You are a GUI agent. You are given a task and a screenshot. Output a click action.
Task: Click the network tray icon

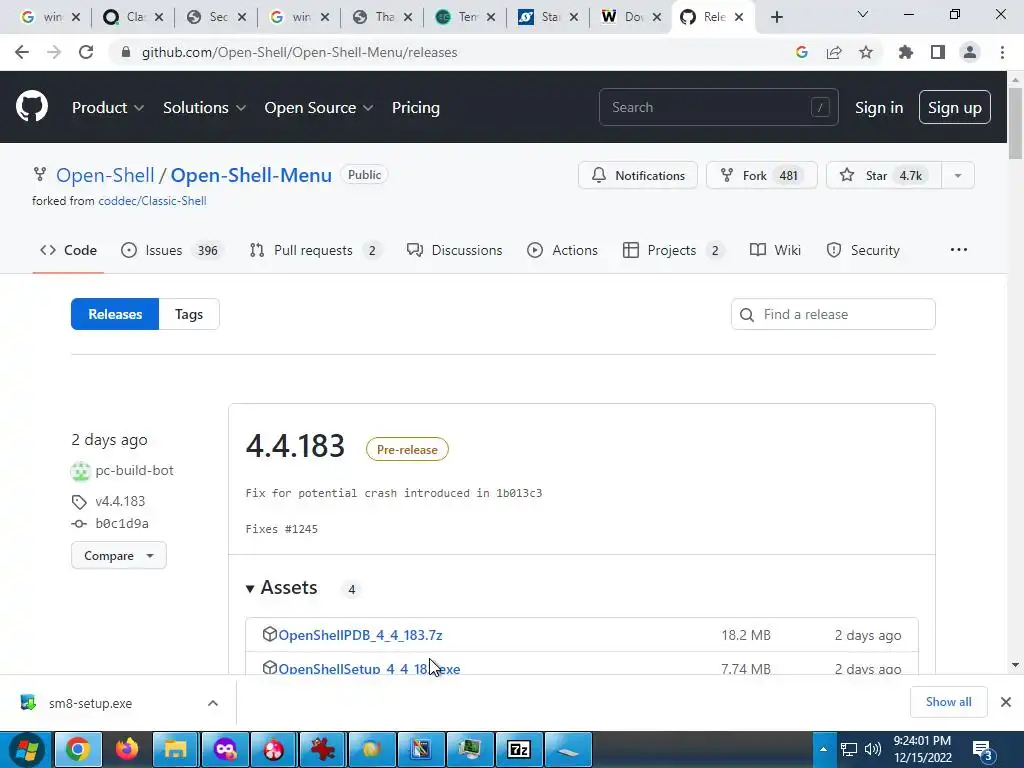(x=848, y=749)
